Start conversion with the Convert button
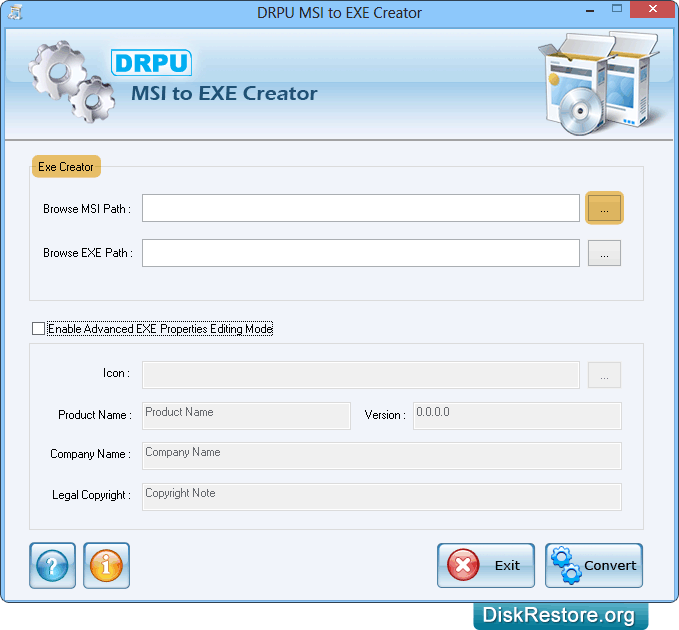The height and width of the screenshot is (630, 679). [x=594, y=565]
